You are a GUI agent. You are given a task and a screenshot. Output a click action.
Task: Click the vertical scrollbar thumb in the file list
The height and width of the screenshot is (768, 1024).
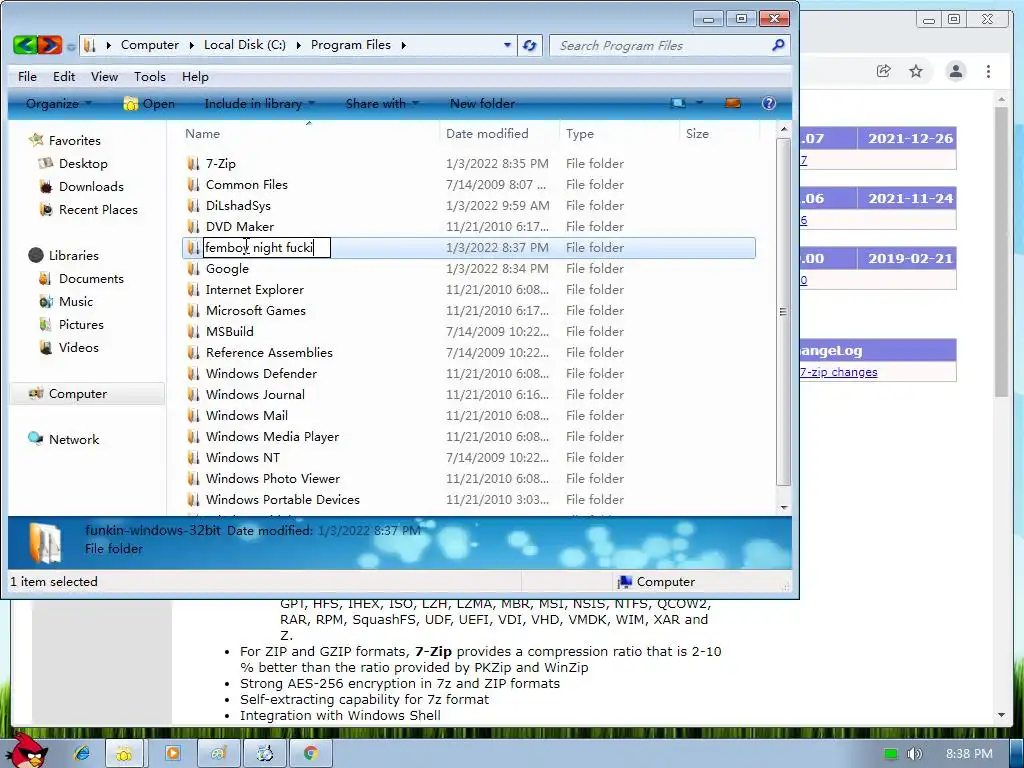pyautogui.click(x=783, y=312)
